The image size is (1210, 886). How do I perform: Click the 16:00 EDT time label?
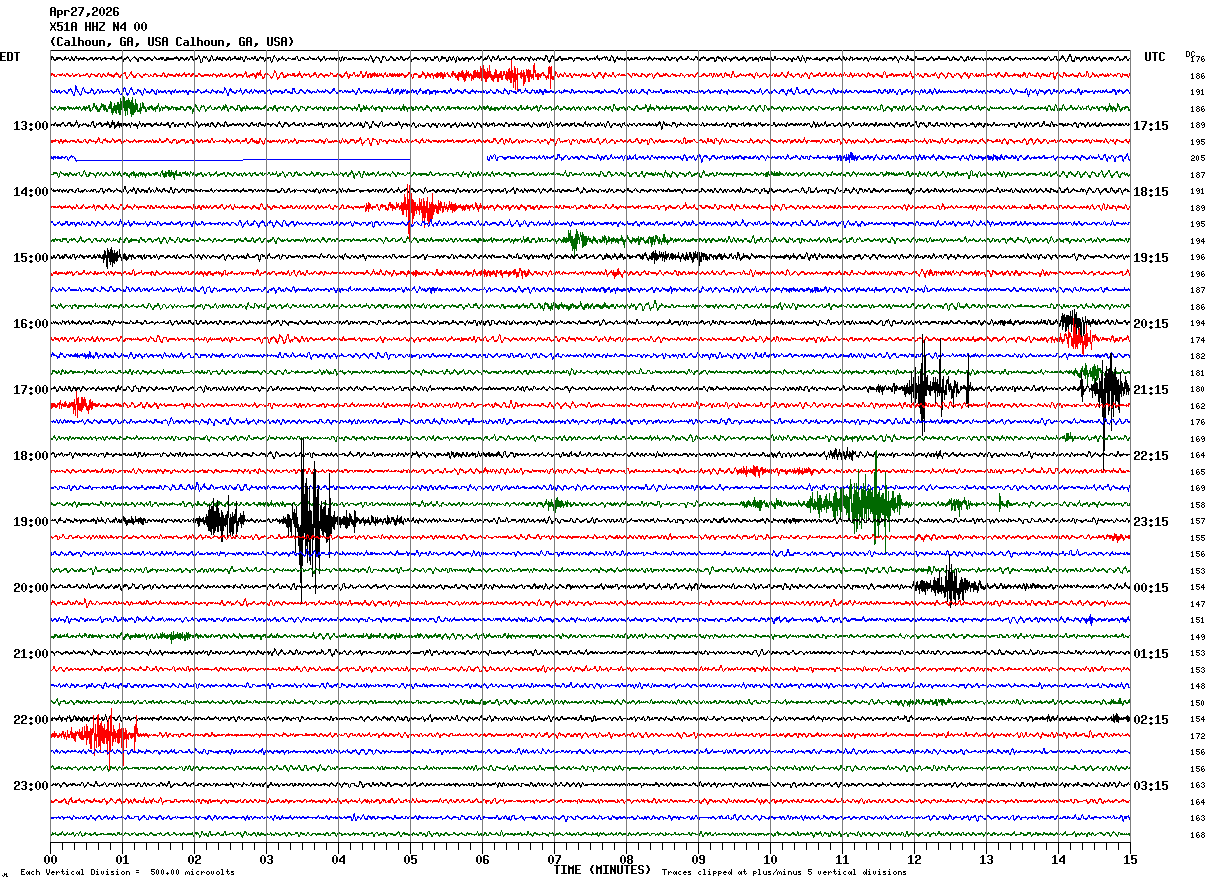point(30,324)
